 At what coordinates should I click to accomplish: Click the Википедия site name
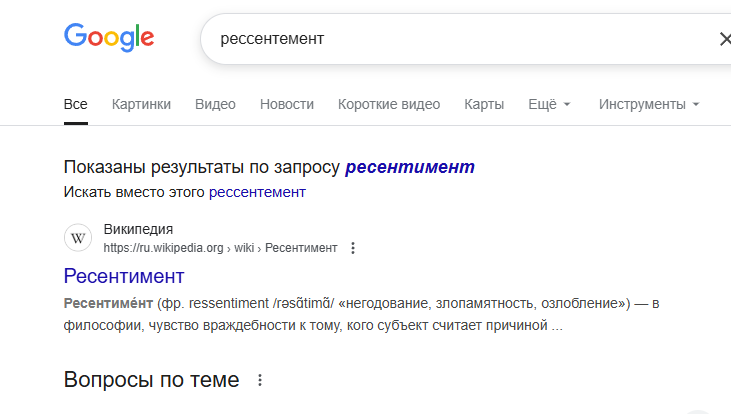(x=138, y=229)
